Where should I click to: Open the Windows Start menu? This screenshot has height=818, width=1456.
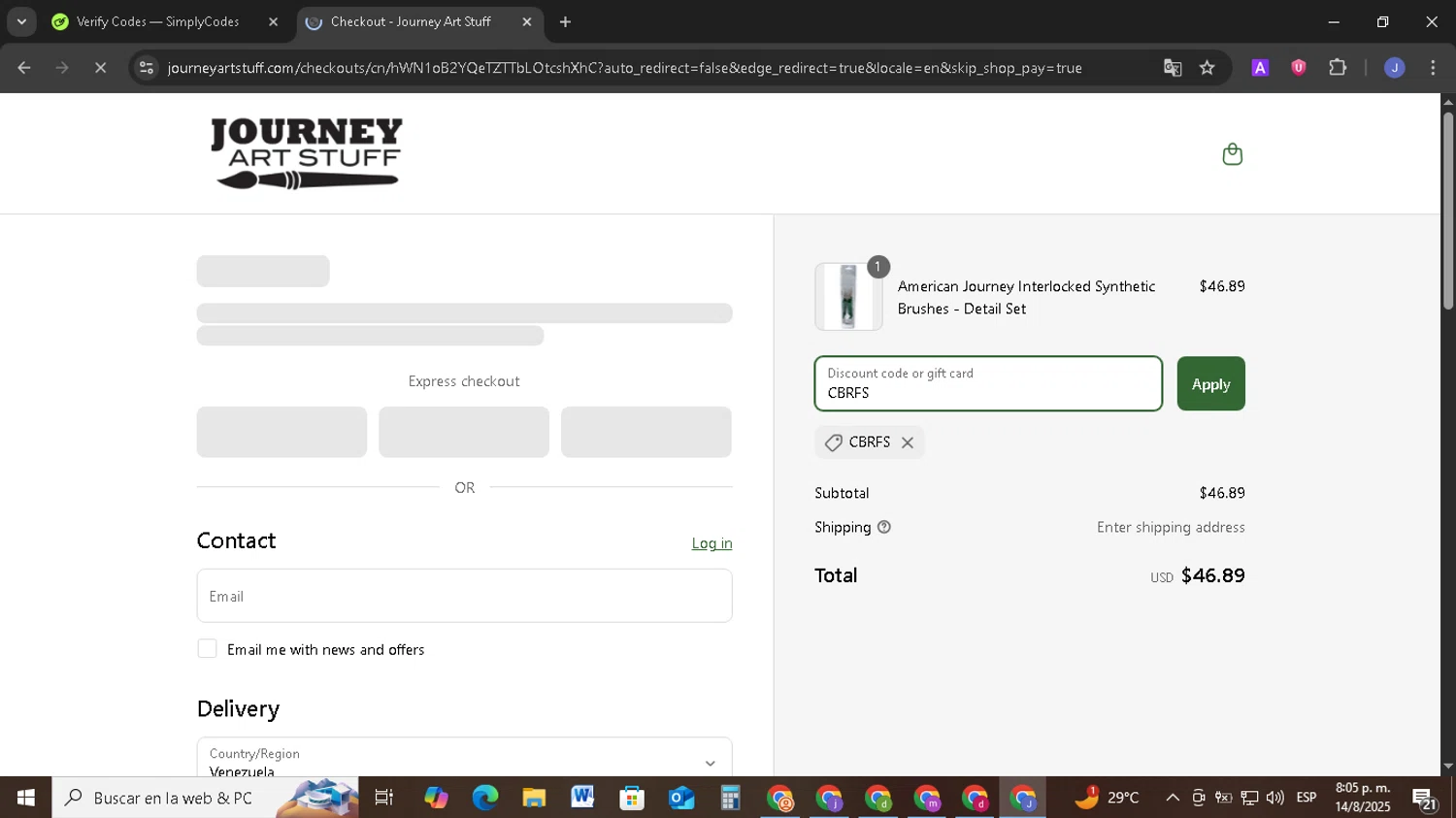25,798
